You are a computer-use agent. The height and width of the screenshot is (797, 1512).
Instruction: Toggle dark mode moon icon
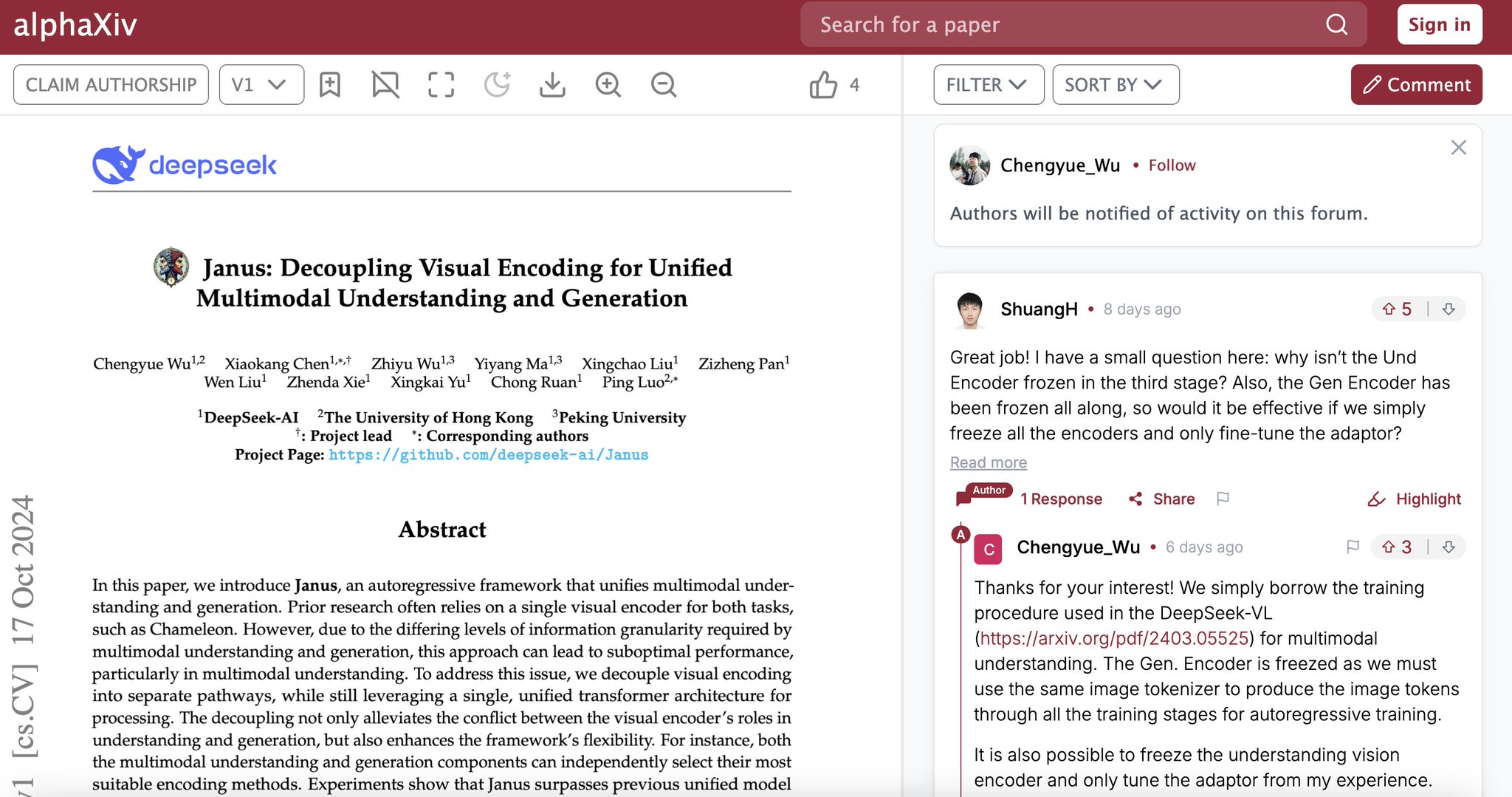[x=497, y=84]
